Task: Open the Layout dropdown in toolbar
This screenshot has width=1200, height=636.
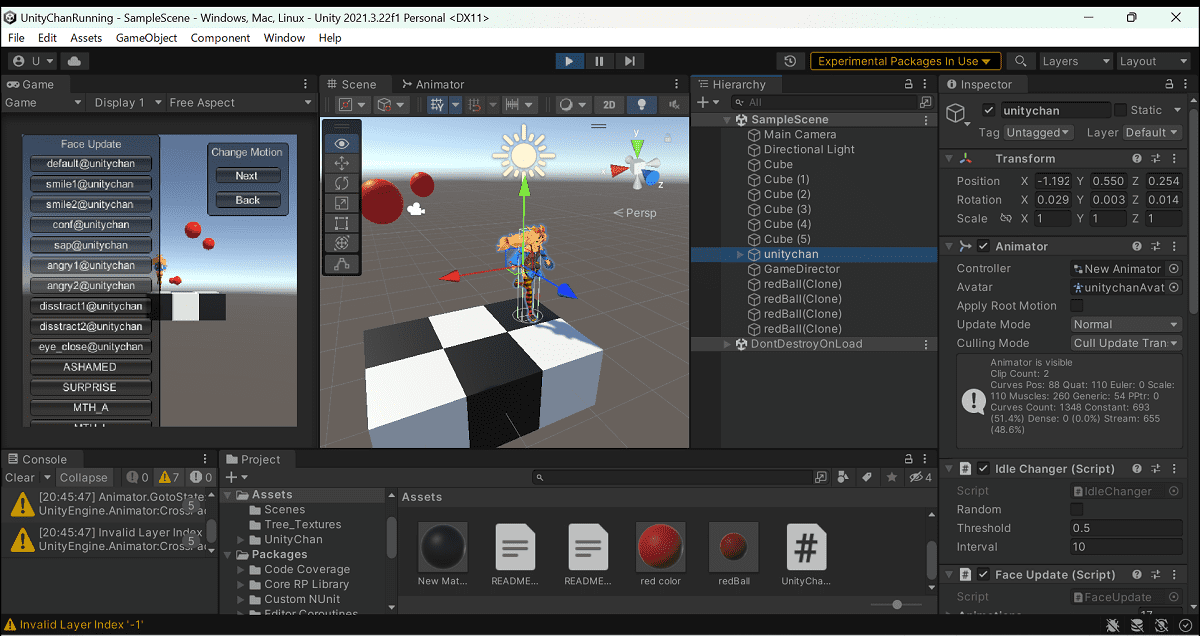Action: coord(1152,61)
